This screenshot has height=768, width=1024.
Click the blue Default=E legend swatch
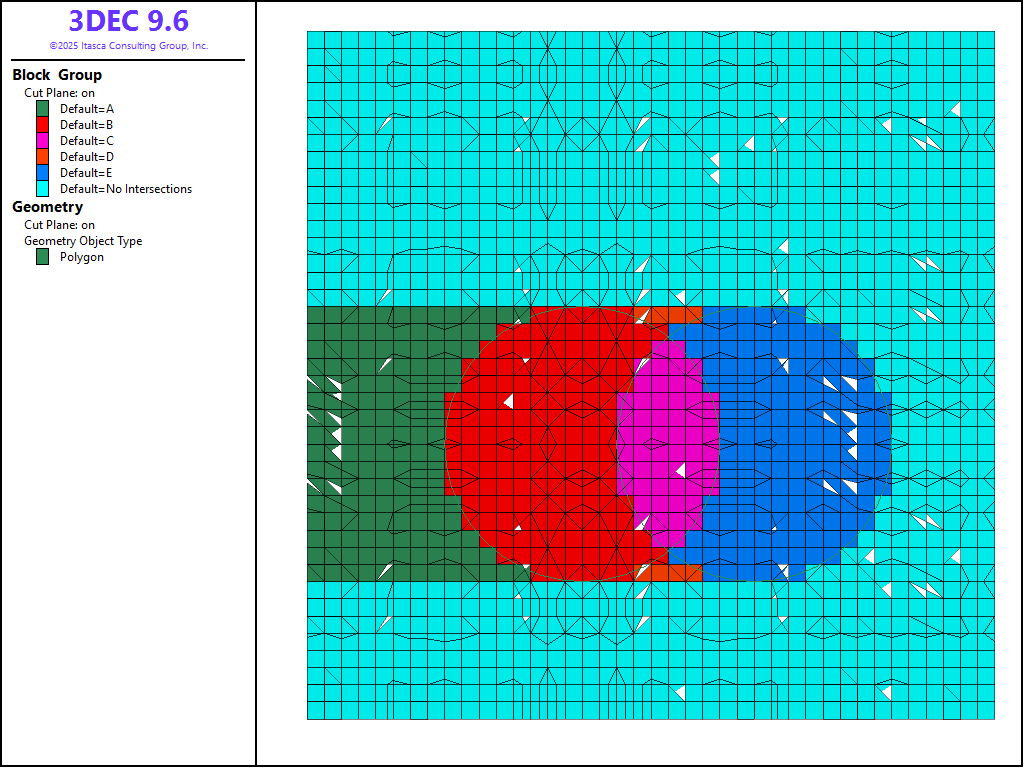pos(43,173)
